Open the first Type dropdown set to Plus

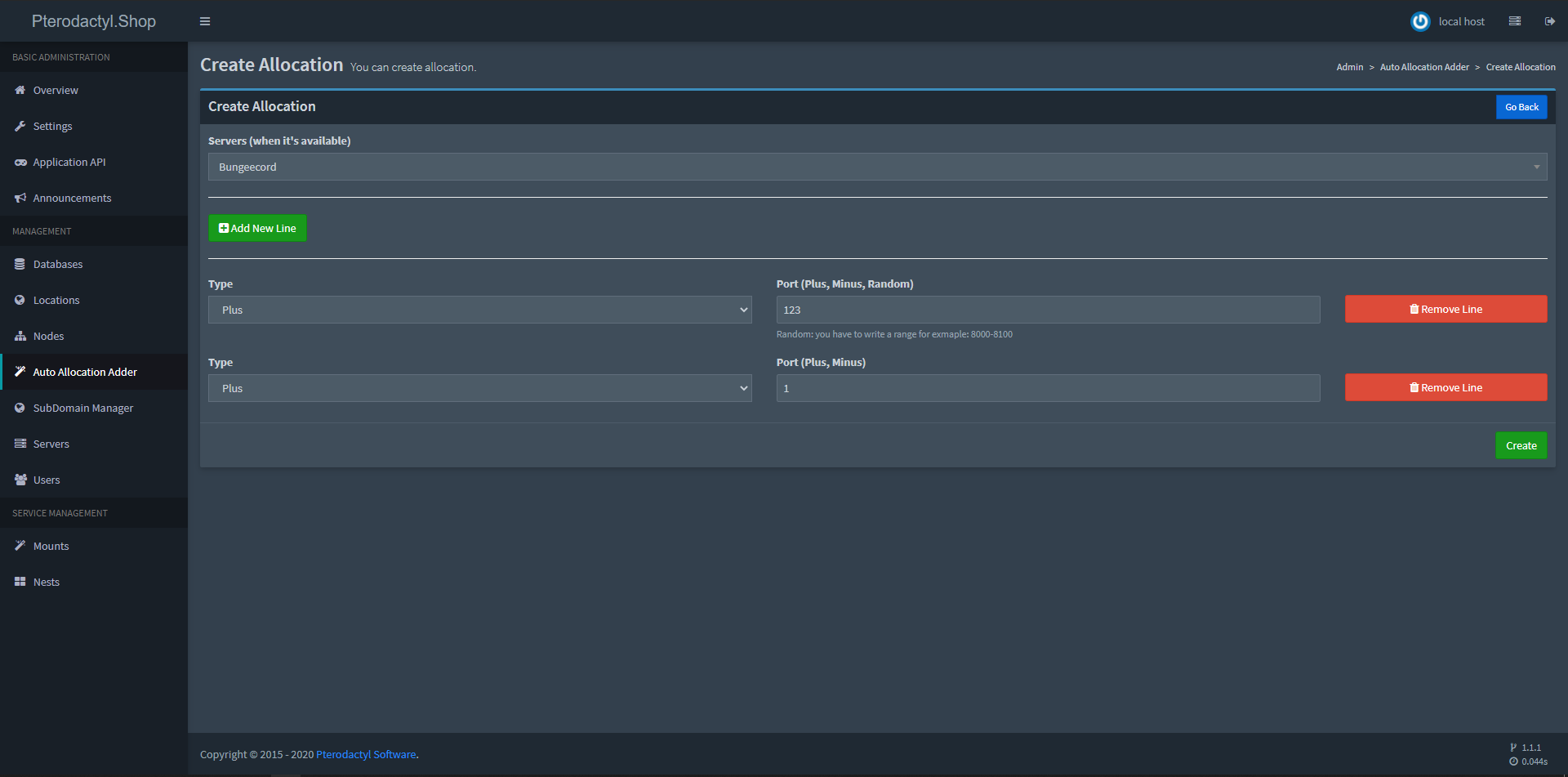[x=479, y=310]
